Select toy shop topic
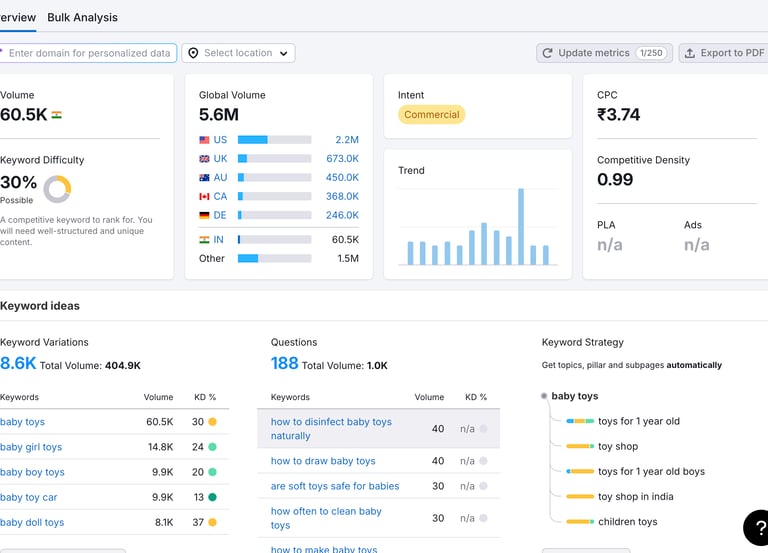This screenshot has width=768, height=553. pos(618,447)
